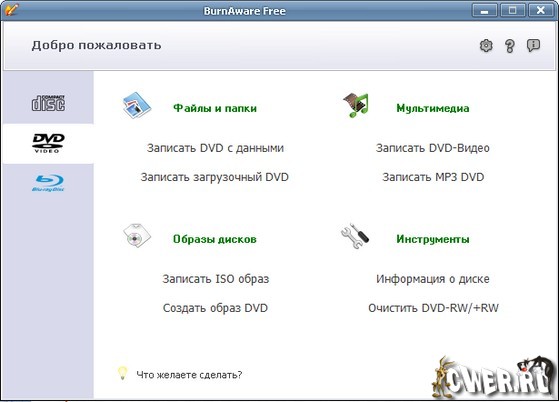Click the Что желаете сделать? text
Screen dimensions: 559x402
(189, 375)
